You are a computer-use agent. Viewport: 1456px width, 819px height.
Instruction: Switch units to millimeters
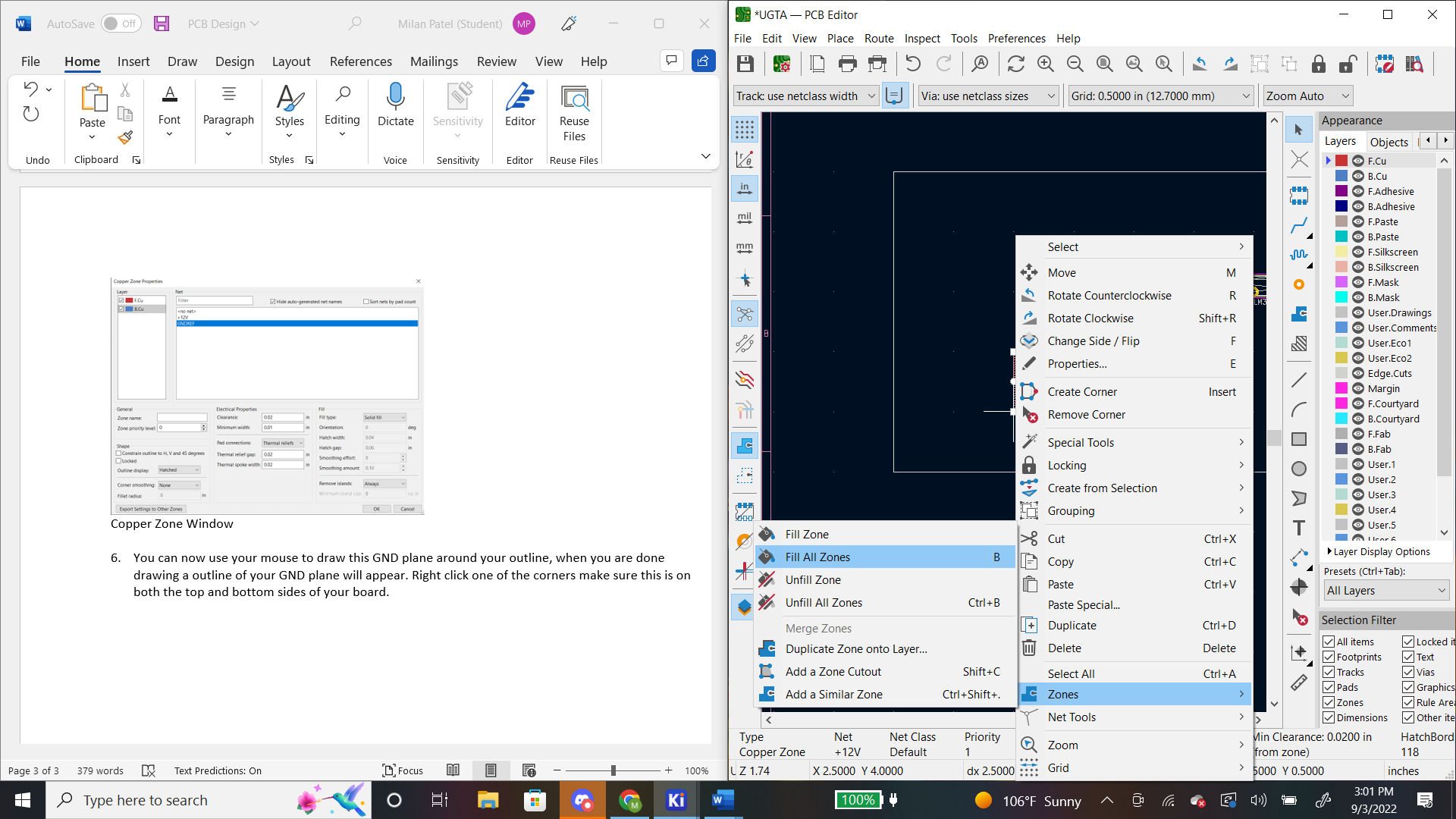pyautogui.click(x=745, y=248)
